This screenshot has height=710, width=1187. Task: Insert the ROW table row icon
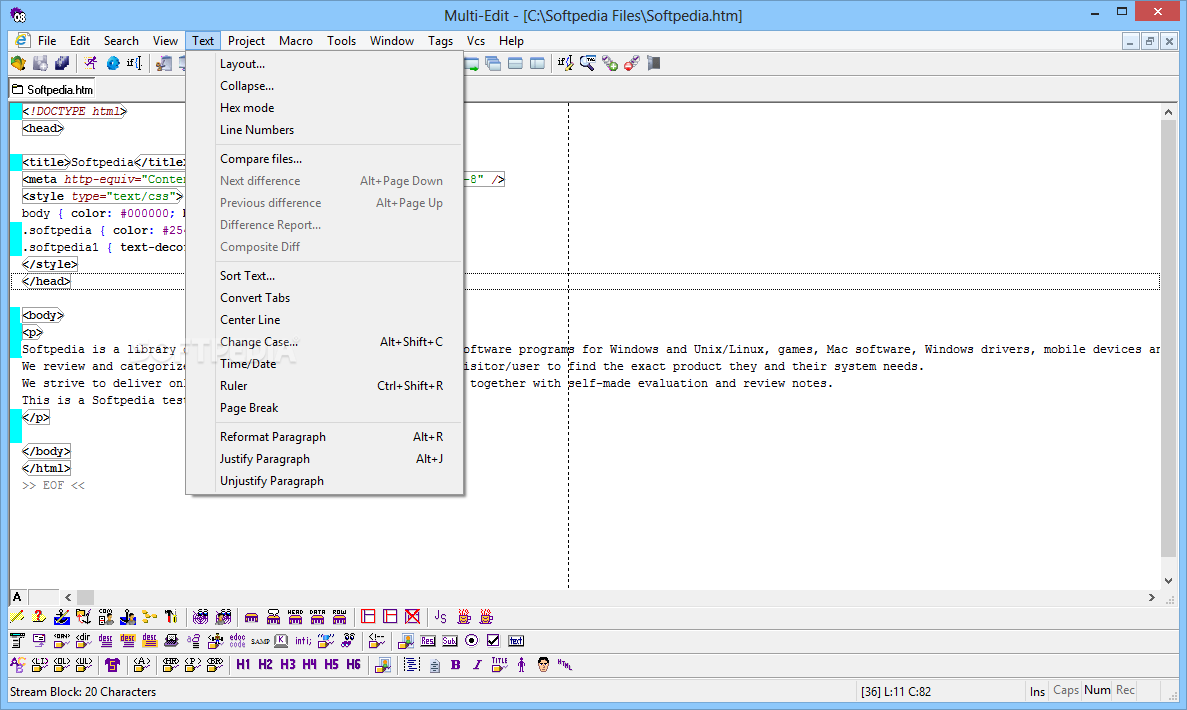coord(339,617)
